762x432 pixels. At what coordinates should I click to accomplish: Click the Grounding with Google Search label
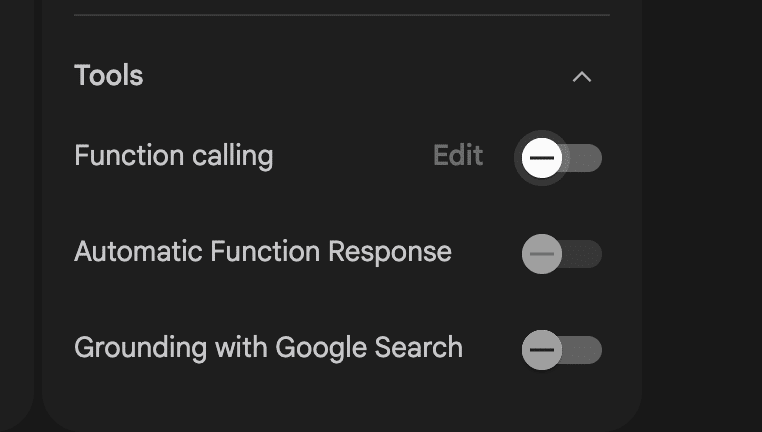268,348
